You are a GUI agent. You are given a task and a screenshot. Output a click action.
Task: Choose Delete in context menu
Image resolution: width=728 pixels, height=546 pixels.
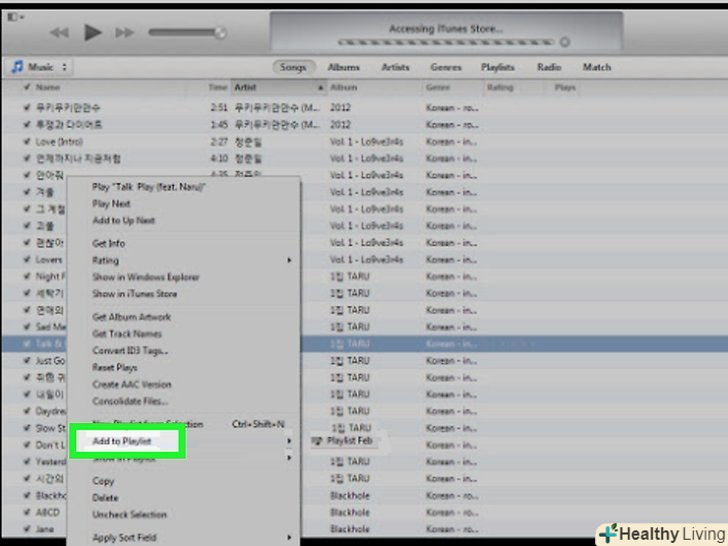click(105, 498)
